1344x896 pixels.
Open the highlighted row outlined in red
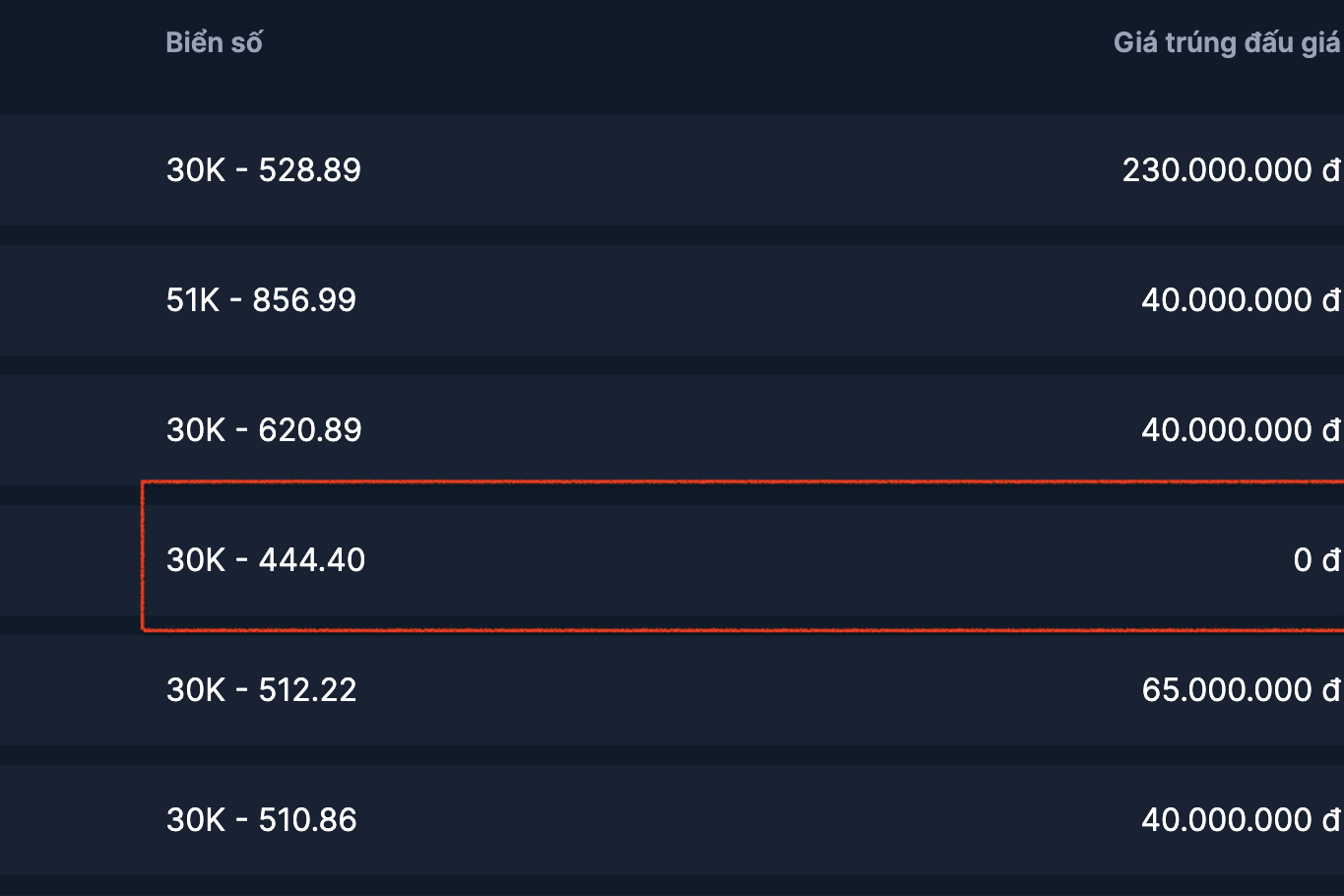(689, 560)
